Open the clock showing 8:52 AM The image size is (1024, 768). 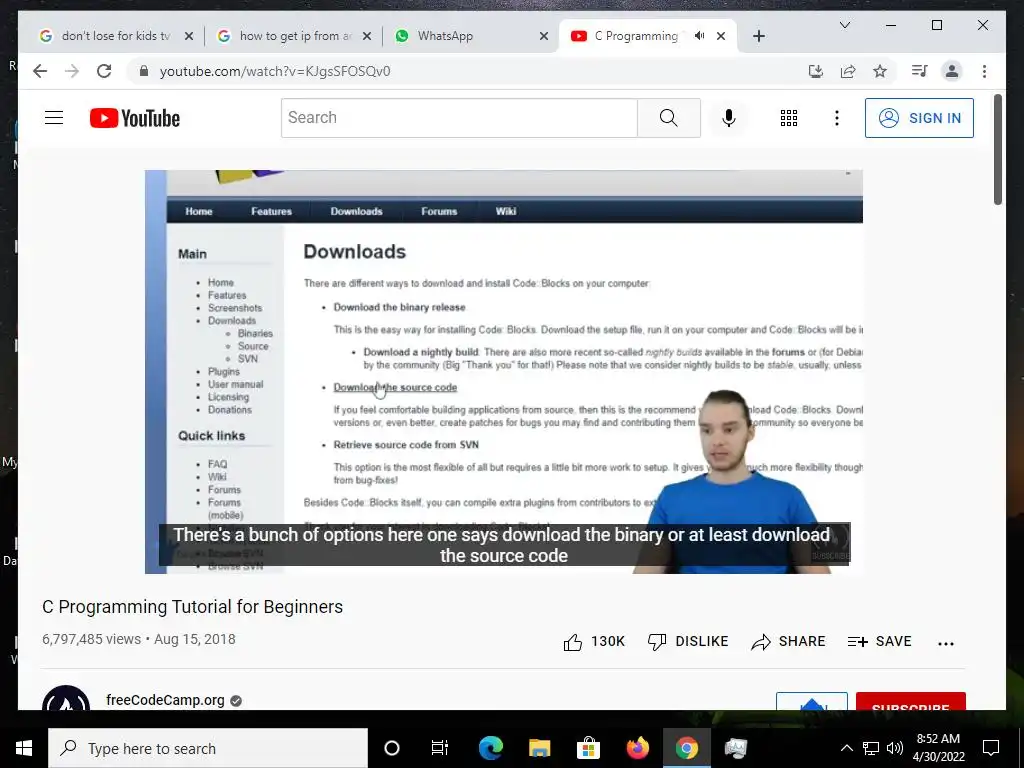tap(938, 748)
